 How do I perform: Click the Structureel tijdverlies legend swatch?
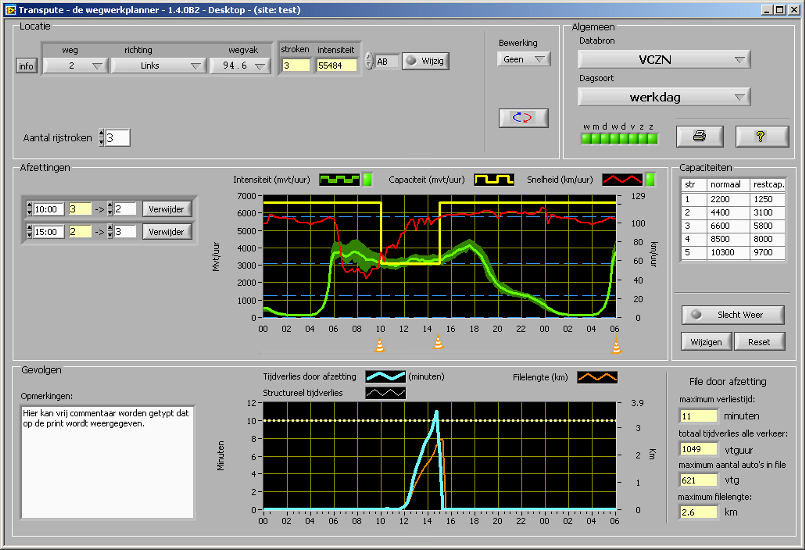386,393
